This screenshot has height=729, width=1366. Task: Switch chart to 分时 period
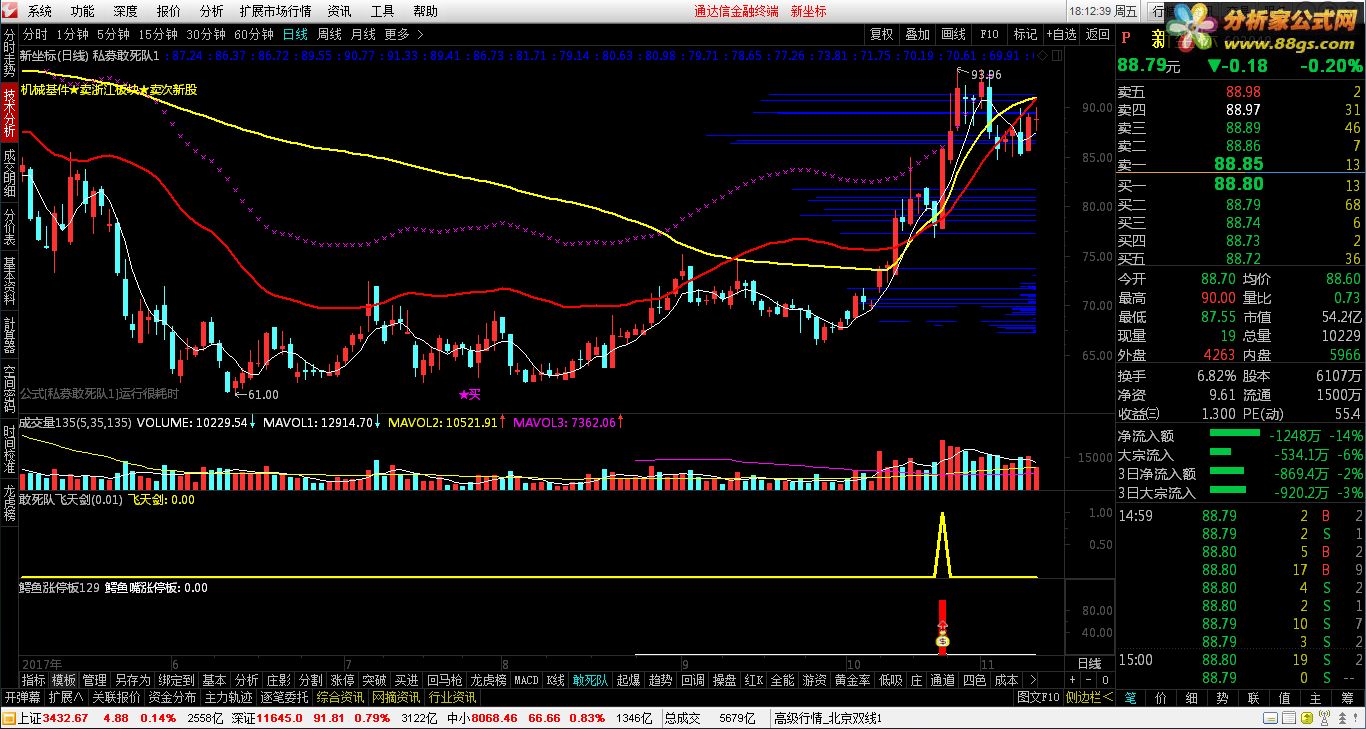(x=35, y=34)
